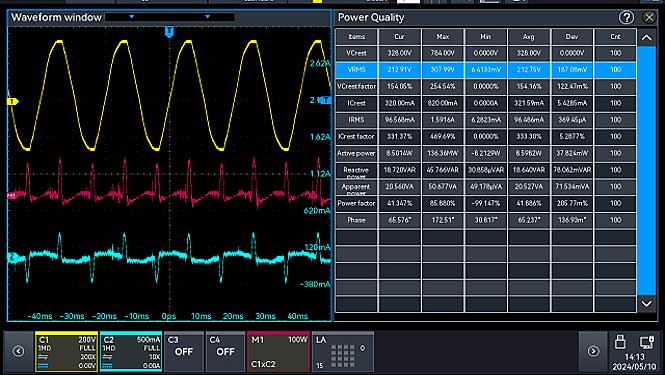
Task: Click the Cur column header
Action: point(400,36)
